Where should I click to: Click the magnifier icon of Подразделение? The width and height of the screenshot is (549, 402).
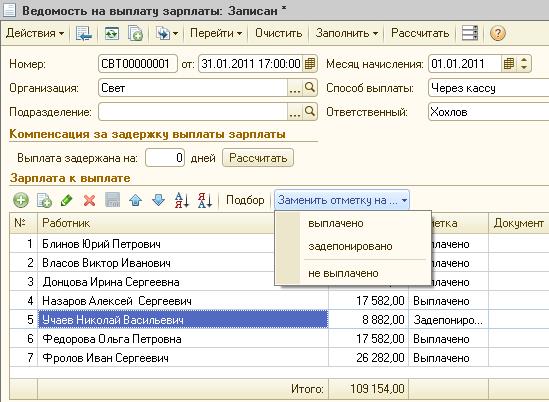pos(310,111)
